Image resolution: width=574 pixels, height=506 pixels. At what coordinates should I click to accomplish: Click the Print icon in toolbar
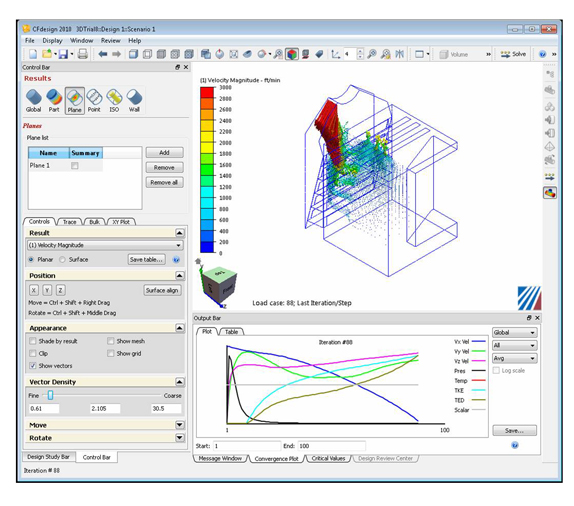(x=83, y=54)
